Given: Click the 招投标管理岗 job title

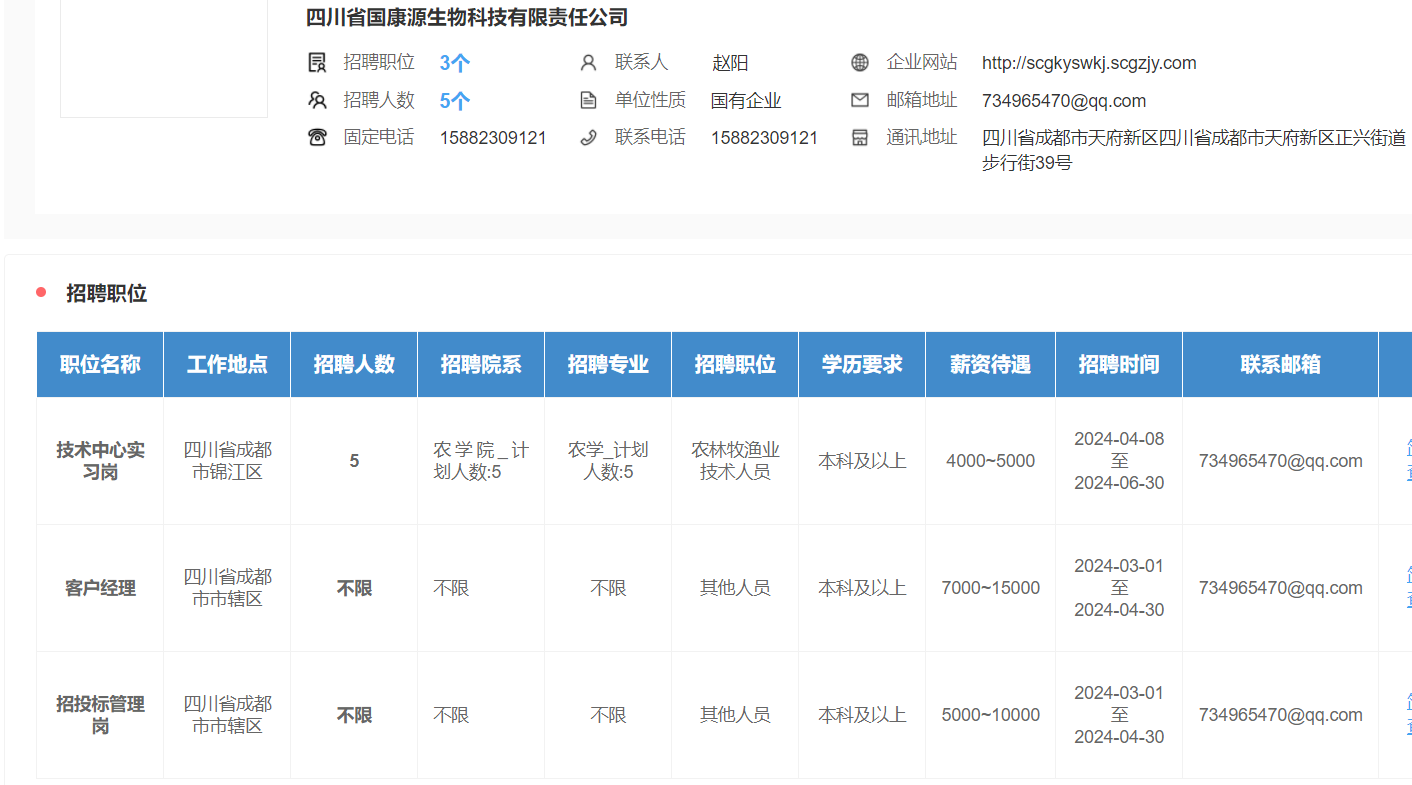Looking at the screenshot, I should 100,715.
